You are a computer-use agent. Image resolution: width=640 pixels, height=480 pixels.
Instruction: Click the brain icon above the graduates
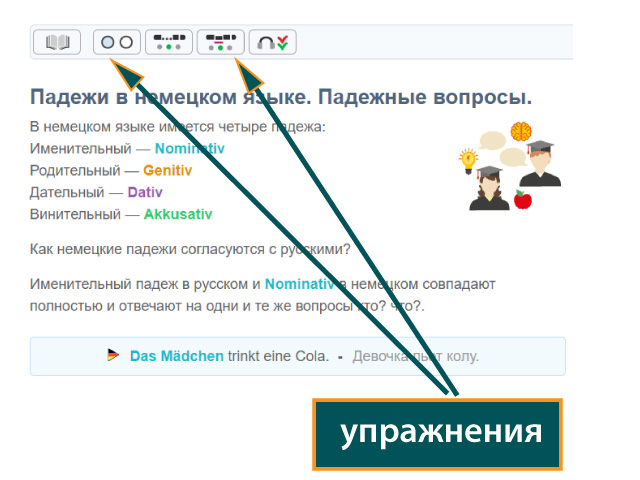pyautogui.click(x=520, y=131)
